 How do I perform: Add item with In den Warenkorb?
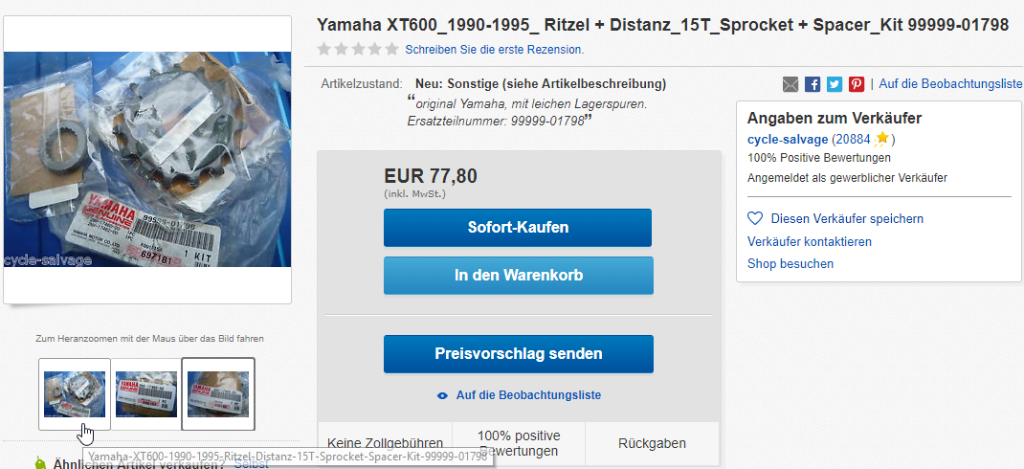pyautogui.click(x=519, y=276)
